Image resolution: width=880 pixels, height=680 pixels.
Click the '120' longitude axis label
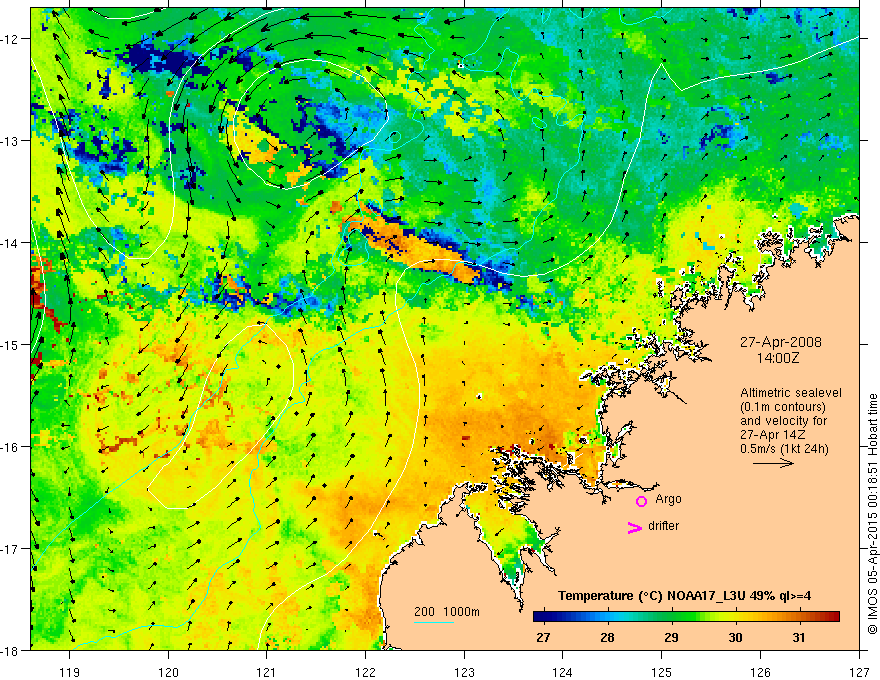[x=168, y=672]
